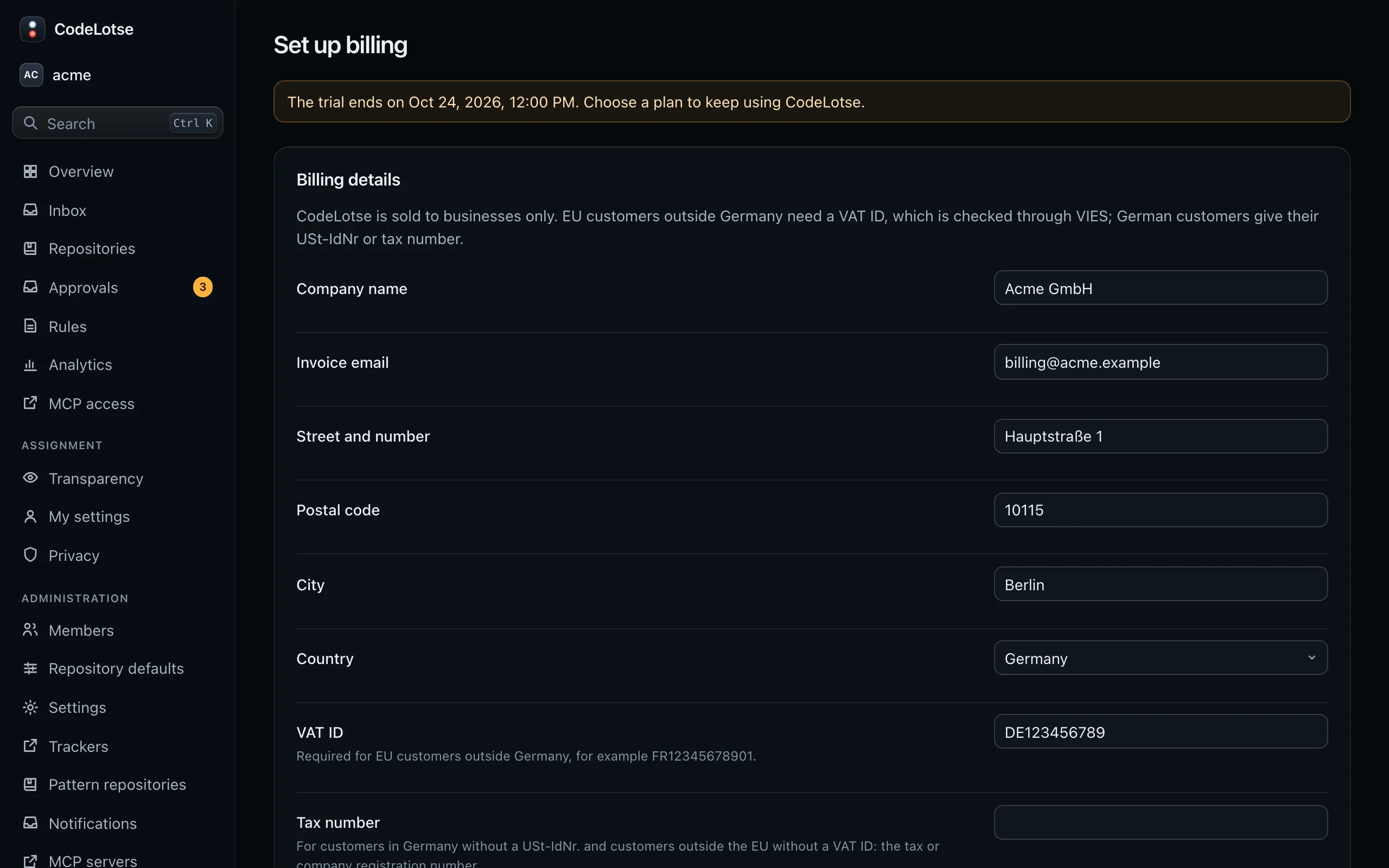Viewport: 1389px width, 868px height.
Task: Click the City input field
Action: (1161, 584)
